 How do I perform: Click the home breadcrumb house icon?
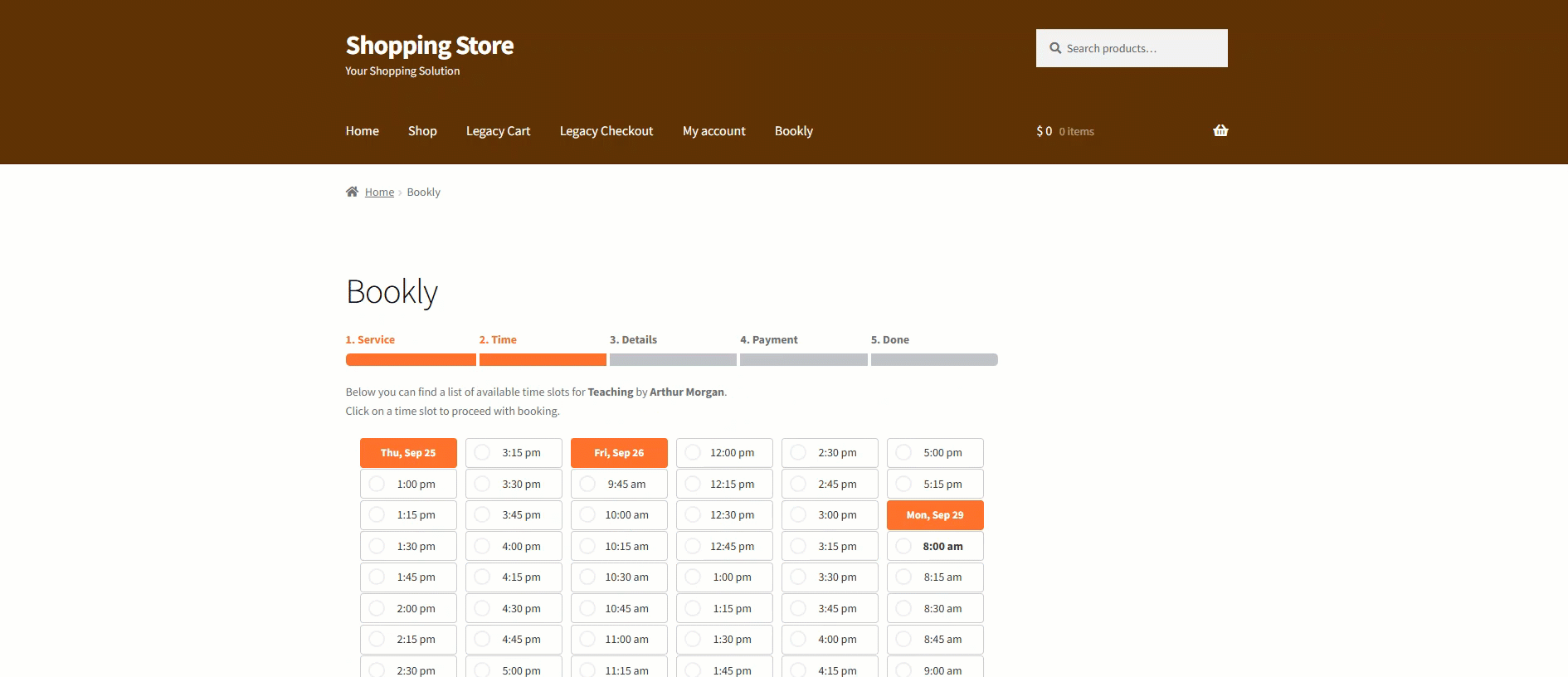click(x=352, y=192)
